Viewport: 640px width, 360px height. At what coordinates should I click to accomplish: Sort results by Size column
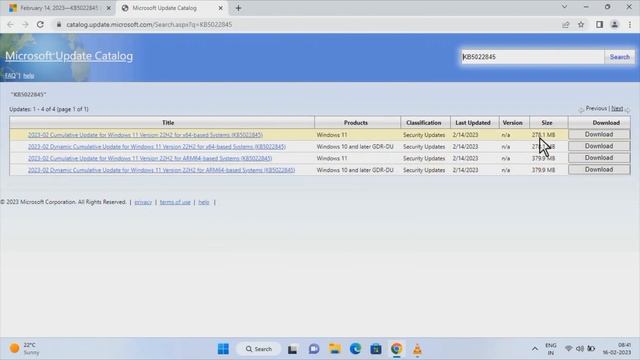click(x=547, y=122)
